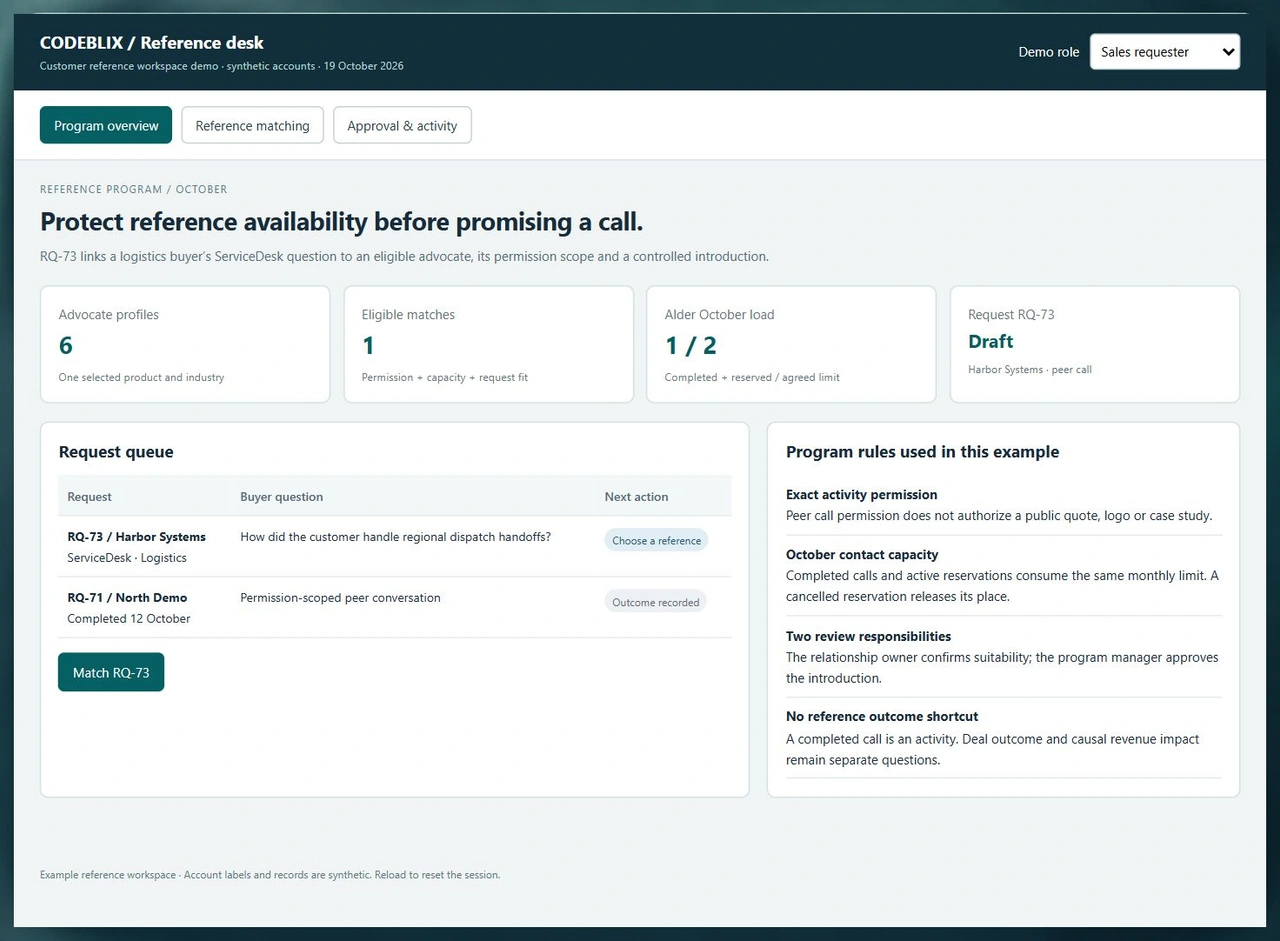The height and width of the screenshot is (941, 1280).
Task: Open the Reference matching tab
Action: click(x=252, y=125)
